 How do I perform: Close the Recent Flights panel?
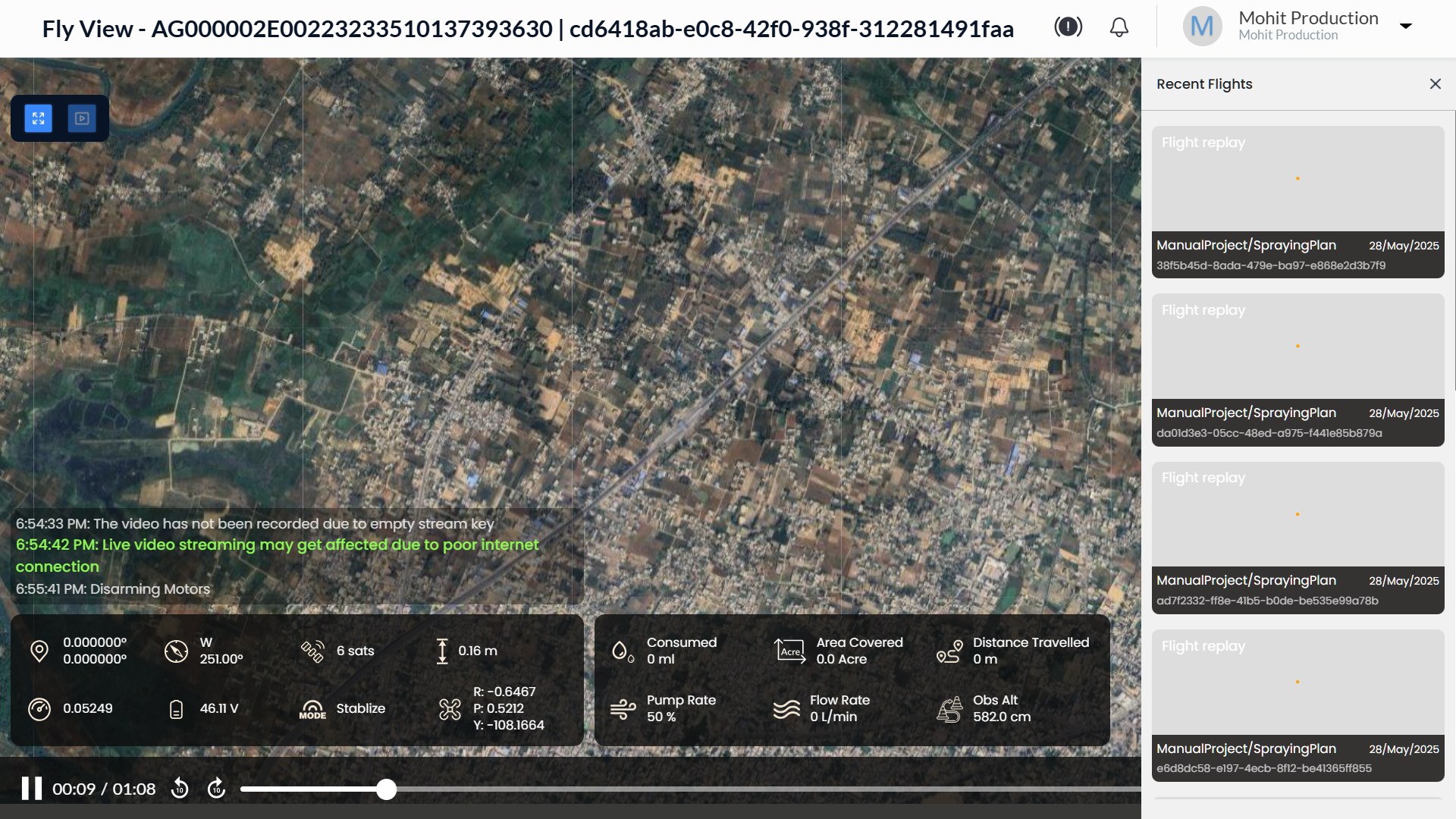tap(1435, 84)
